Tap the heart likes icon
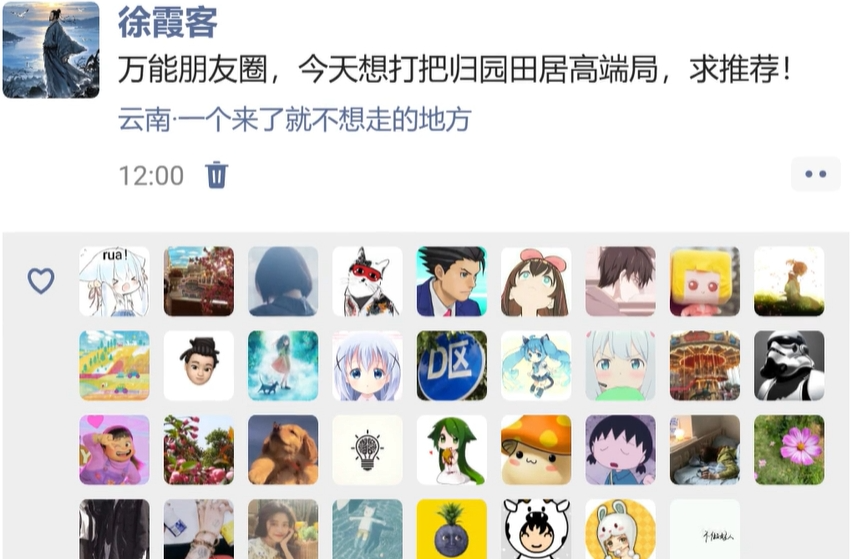The height and width of the screenshot is (559, 859). (41, 281)
